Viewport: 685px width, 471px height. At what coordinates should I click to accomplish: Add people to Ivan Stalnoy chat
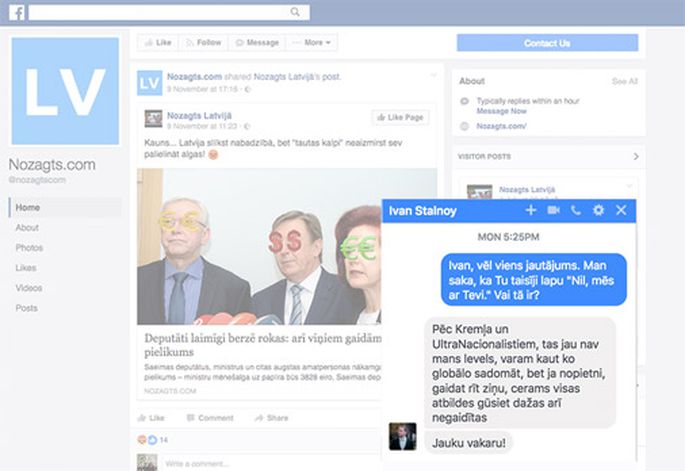tap(530, 210)
